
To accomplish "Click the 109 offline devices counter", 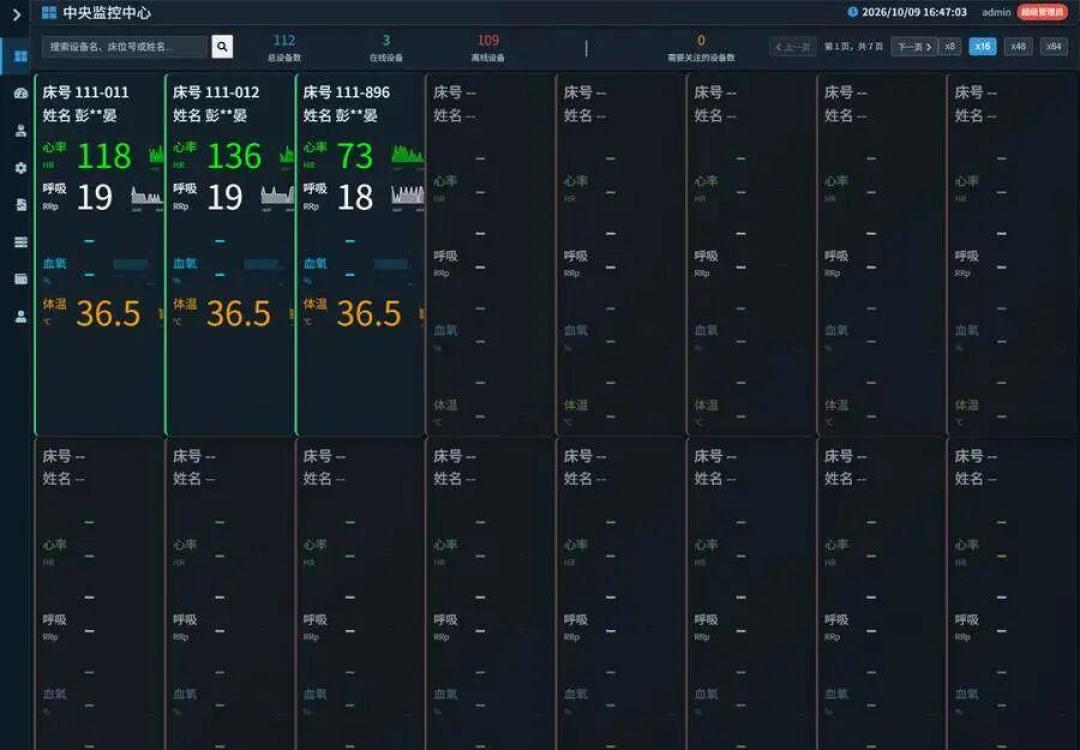I will pyautogui.click(x=488, y=48).
